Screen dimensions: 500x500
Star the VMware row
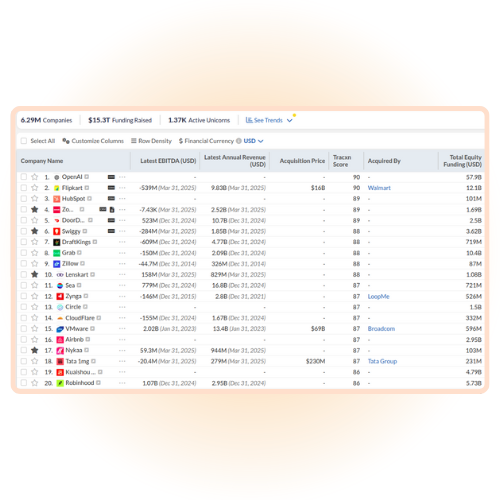pyautogui.click(x=34, y=328)
